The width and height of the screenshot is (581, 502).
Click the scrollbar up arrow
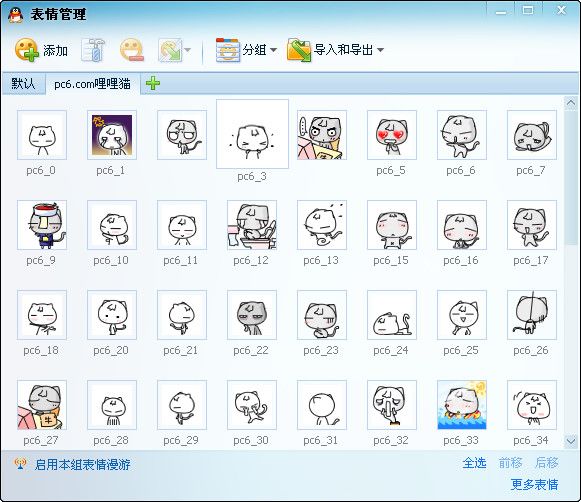571,103
